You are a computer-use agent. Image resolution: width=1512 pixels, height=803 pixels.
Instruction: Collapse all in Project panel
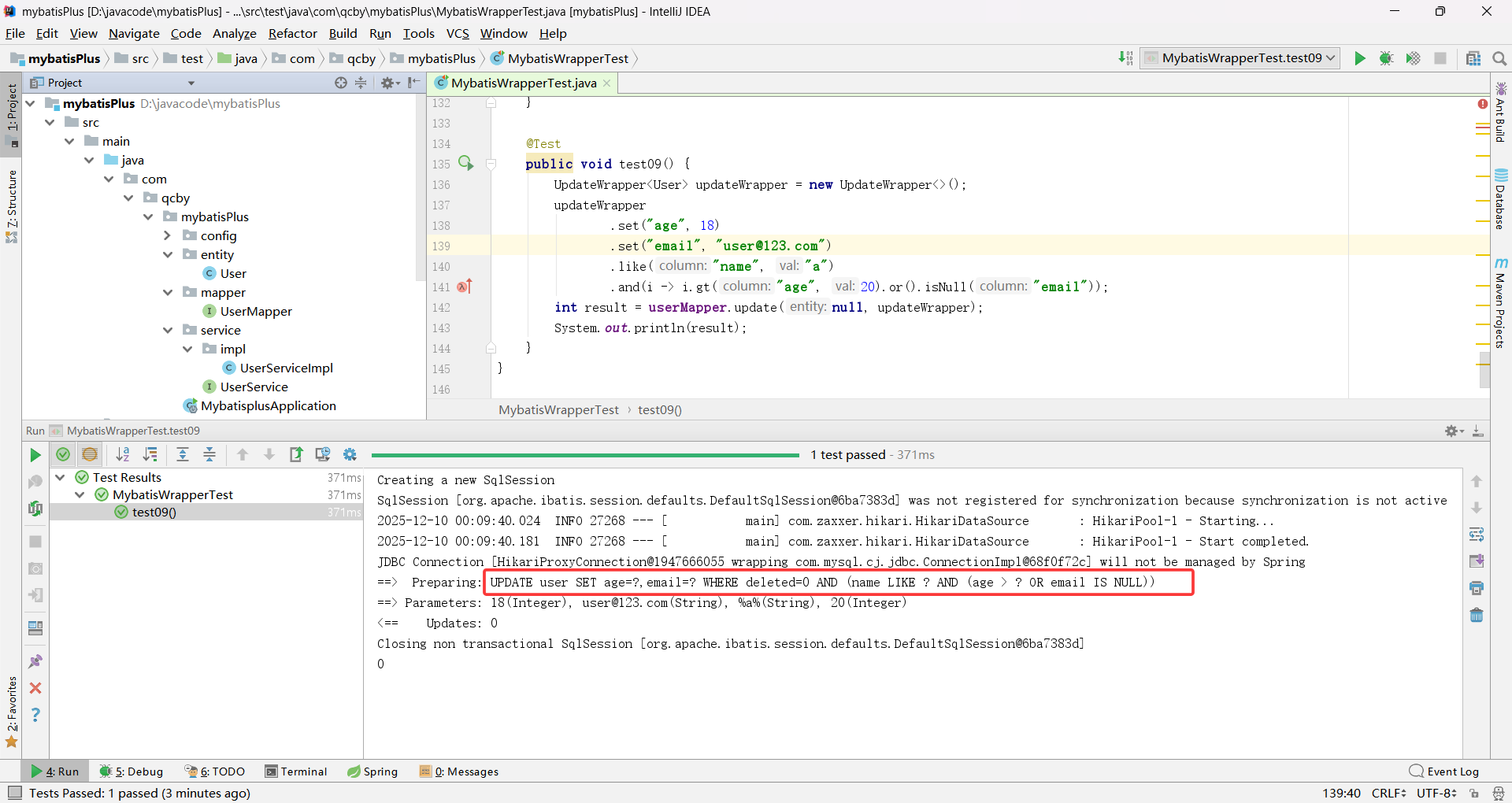click(361, 83)
